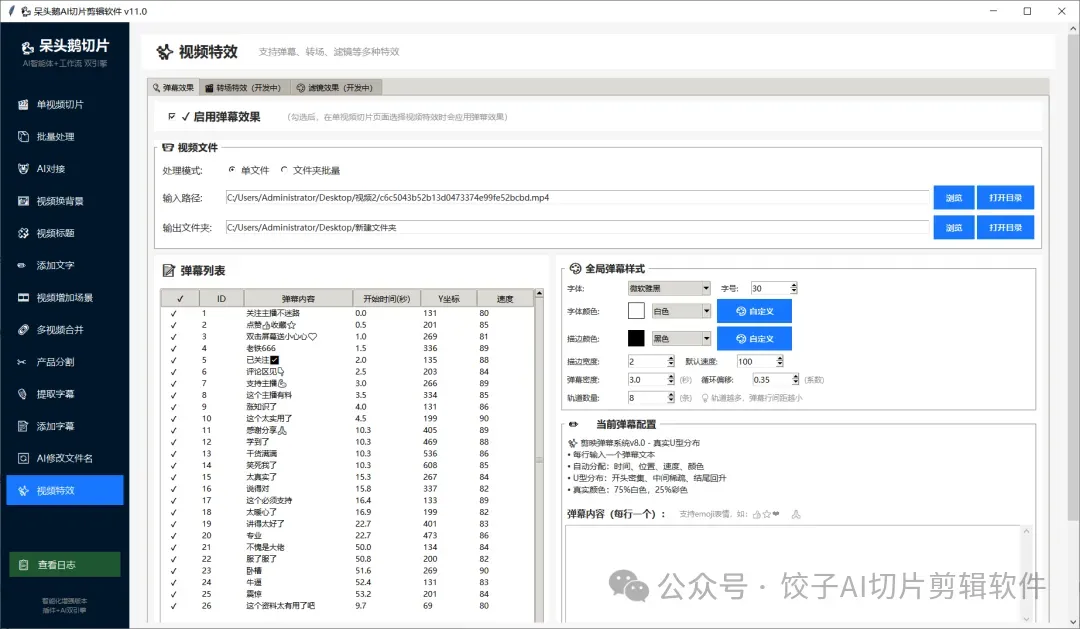Open the 批量处理 sidebar icon

click(x=23, y=136)
